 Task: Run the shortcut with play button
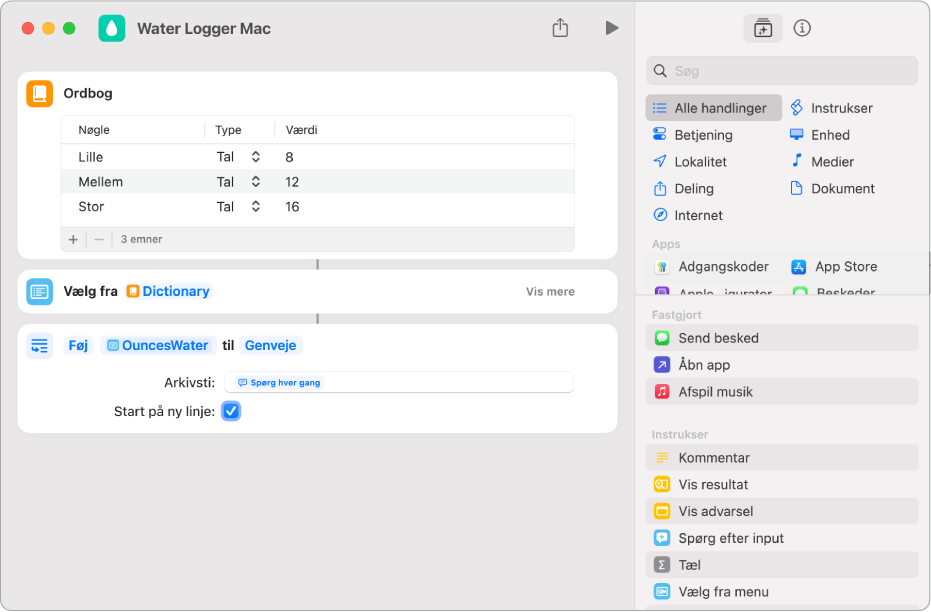[x=612, y=28]
